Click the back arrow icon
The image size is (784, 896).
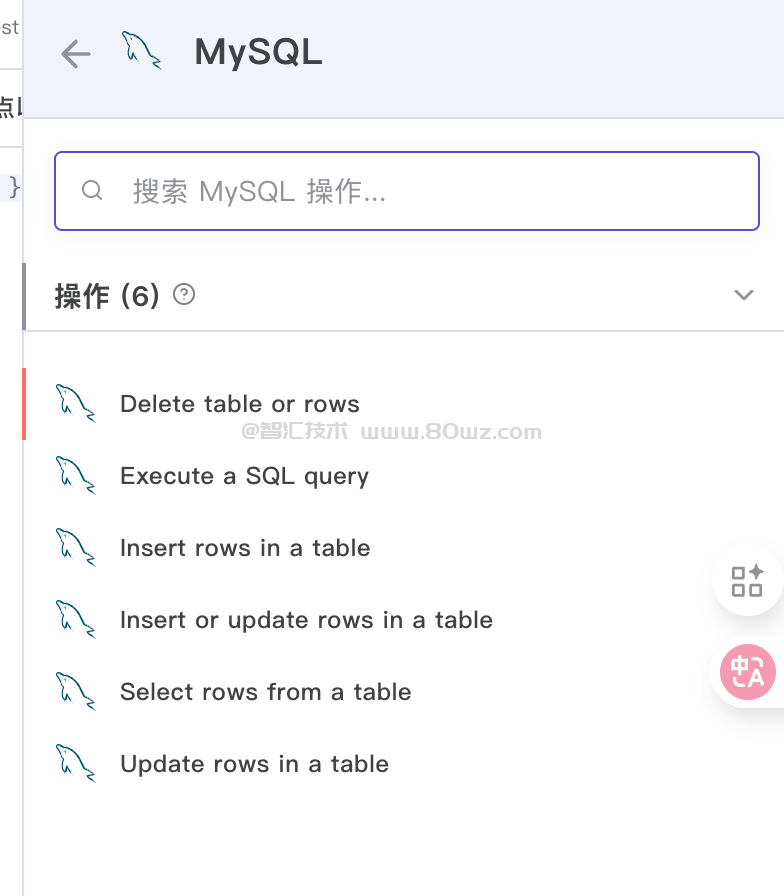pos(76,54)
